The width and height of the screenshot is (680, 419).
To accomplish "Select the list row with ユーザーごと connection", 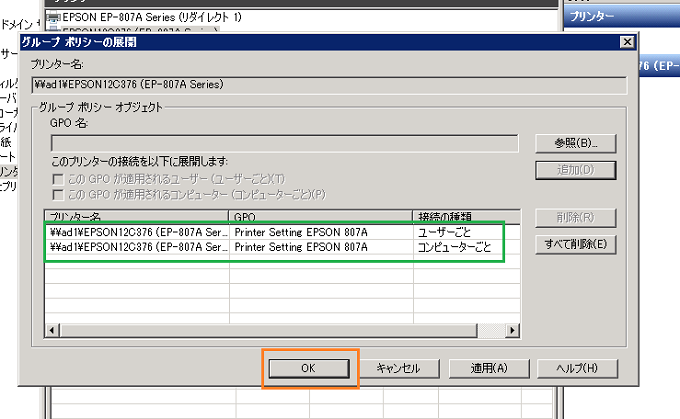I will click(282, 232).
